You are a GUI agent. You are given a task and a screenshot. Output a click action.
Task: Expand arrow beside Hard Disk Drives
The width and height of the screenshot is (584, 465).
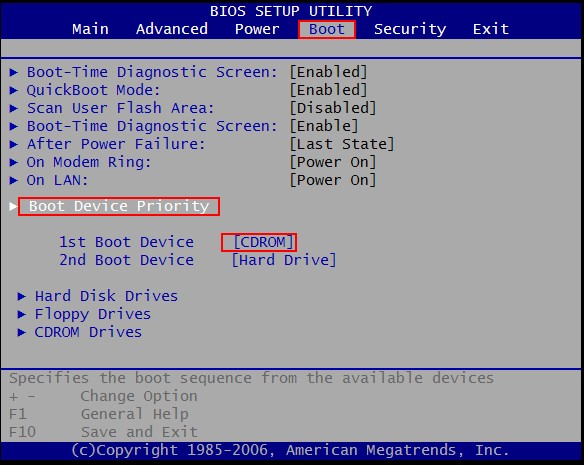[x=22, y=296]
